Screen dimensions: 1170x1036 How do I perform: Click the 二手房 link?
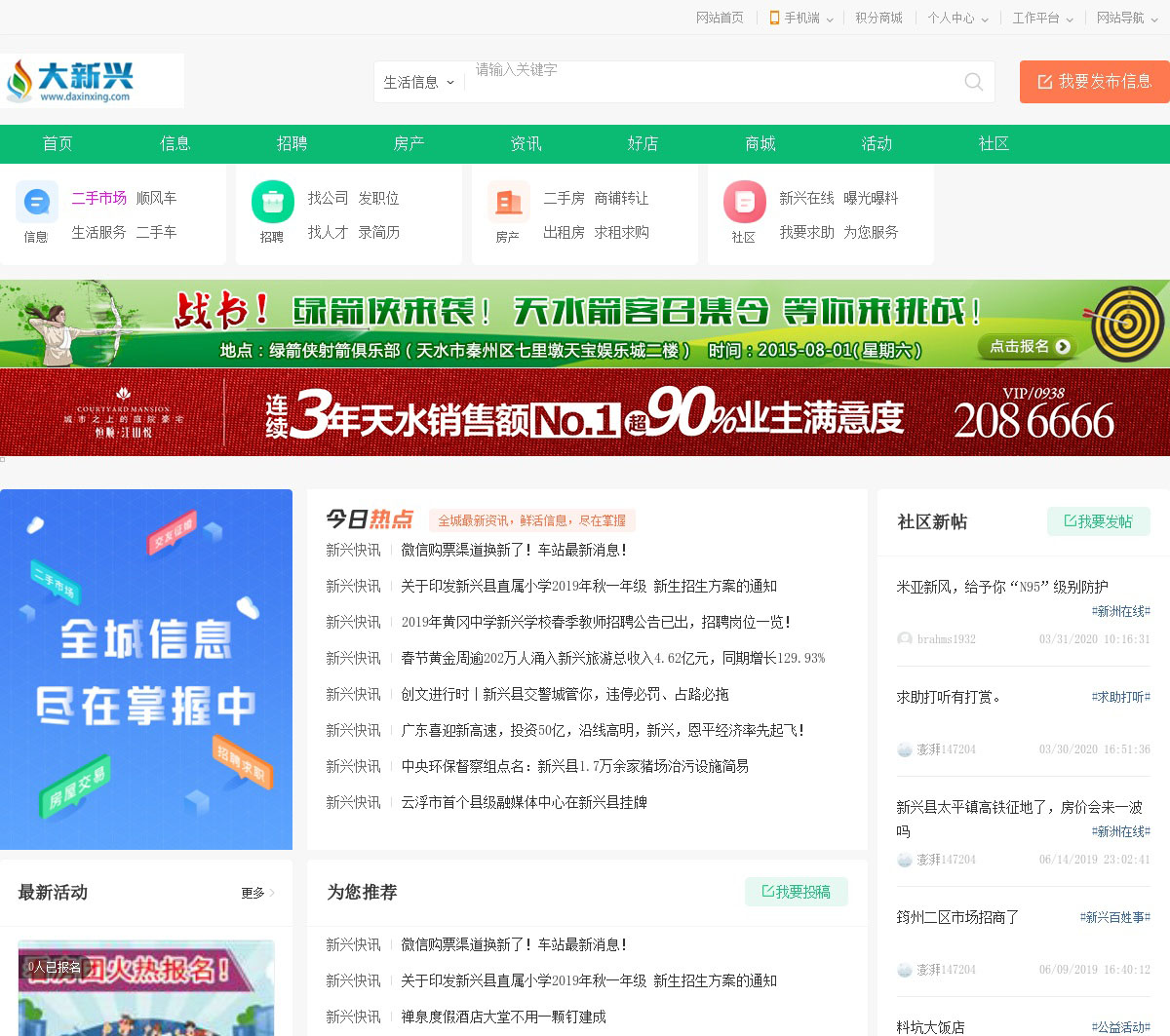pos(564,198)
